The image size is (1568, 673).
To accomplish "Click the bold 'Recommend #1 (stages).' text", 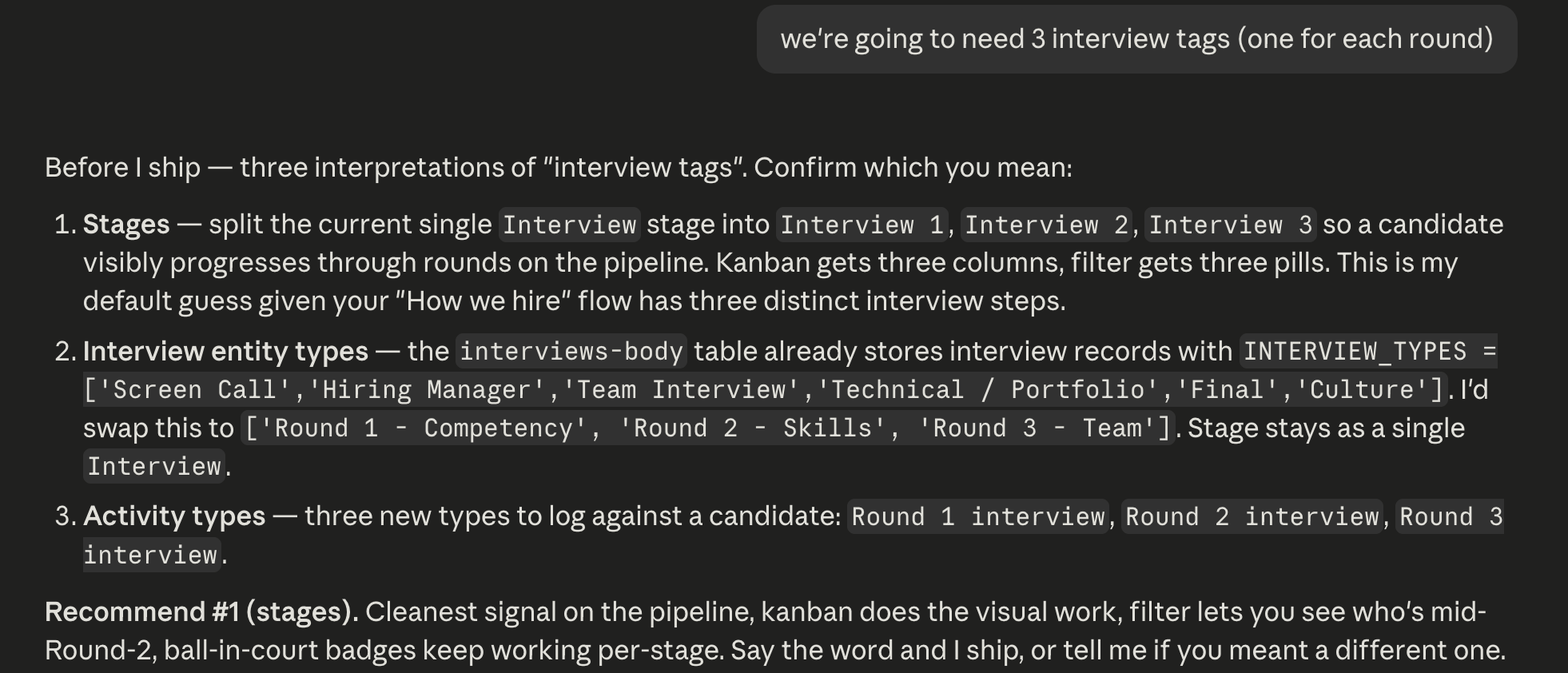I will (201, 612).
